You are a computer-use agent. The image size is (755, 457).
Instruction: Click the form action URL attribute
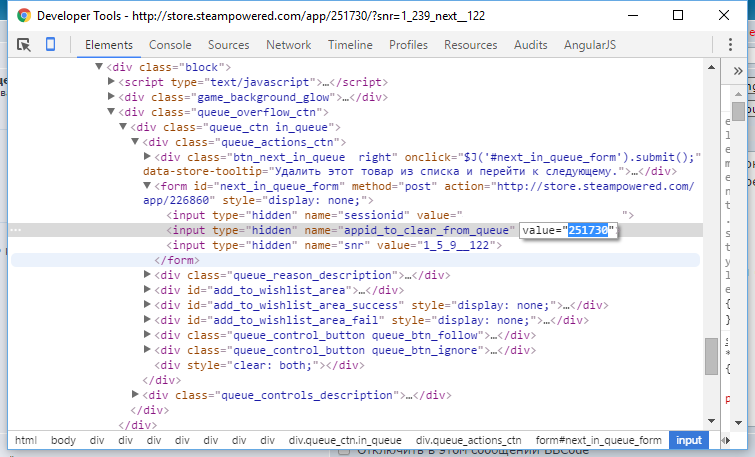pos(418,193)
